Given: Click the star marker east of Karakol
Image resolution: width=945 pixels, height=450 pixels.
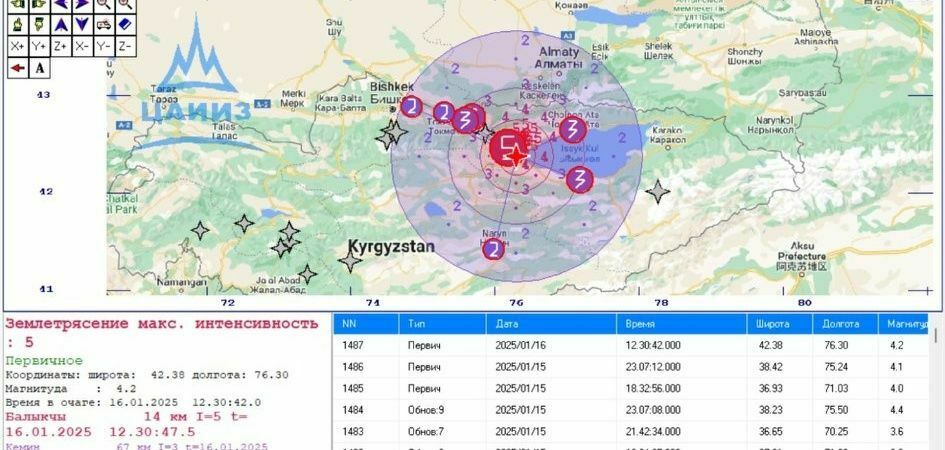Looking at the screenshot, I should click(x=657, y=191).
